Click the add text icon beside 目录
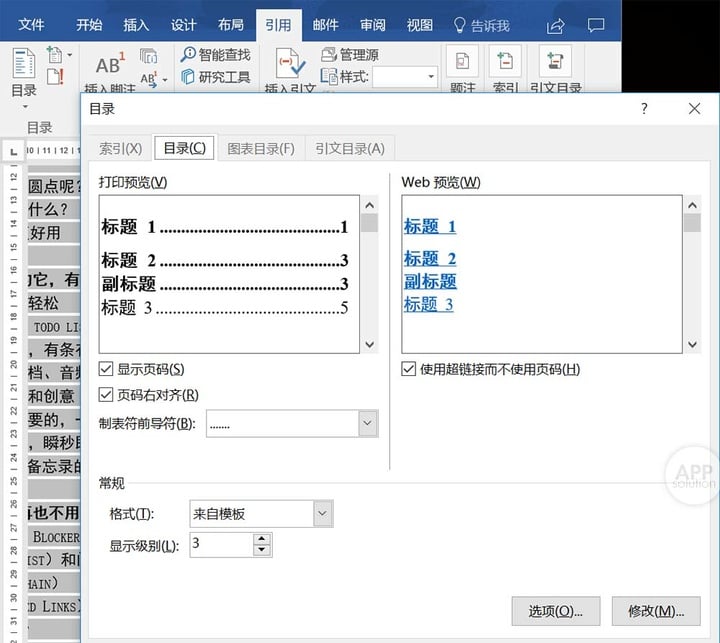Screen dimensions: 720x643 click(55, 55)
